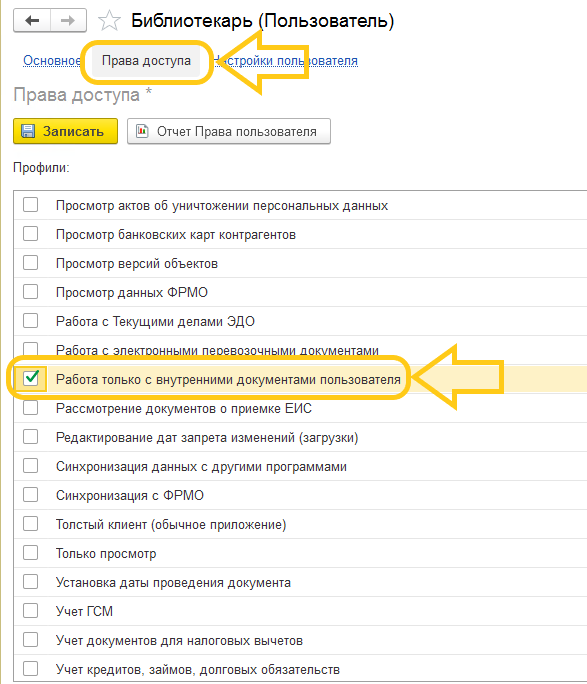Check the Только просмотр profile box
The height and width of the screenshot is (684, 587).
pos(31,553)
